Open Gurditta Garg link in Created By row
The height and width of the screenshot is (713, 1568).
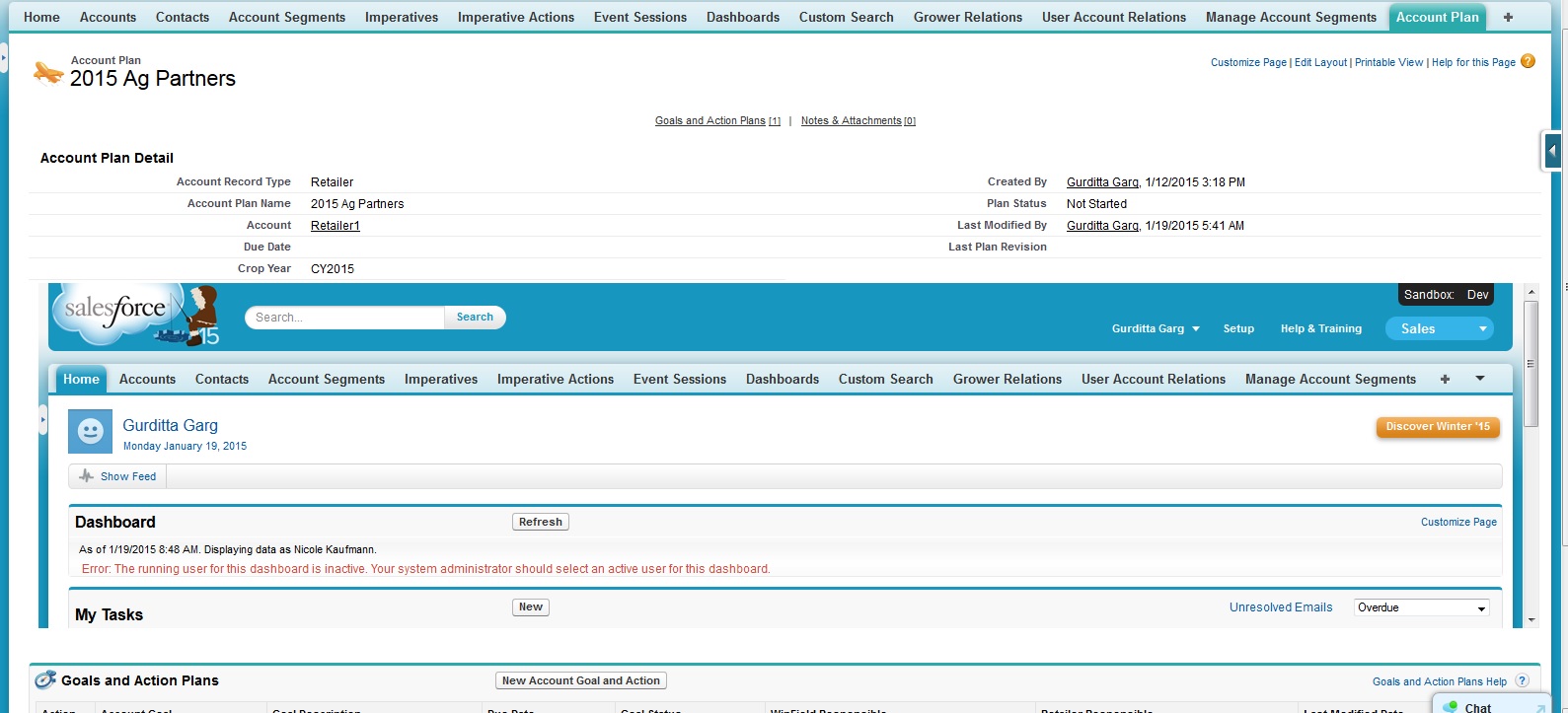coord(1102,182)
